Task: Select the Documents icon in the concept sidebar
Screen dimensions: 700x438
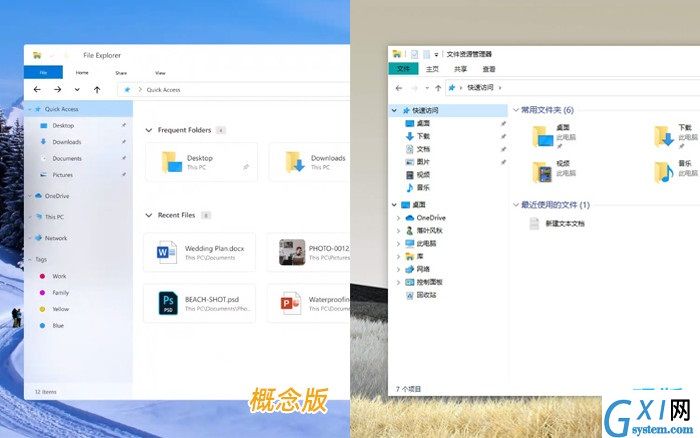Action: coord(43,158)
